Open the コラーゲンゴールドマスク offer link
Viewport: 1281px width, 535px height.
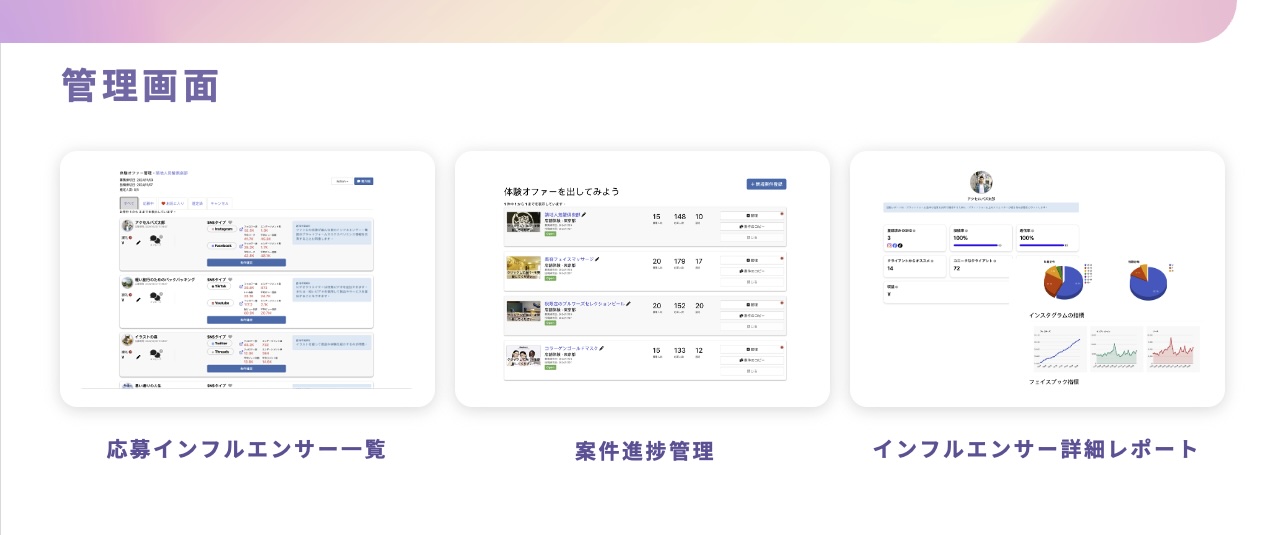pyautogui.click(x=571, y=348)
